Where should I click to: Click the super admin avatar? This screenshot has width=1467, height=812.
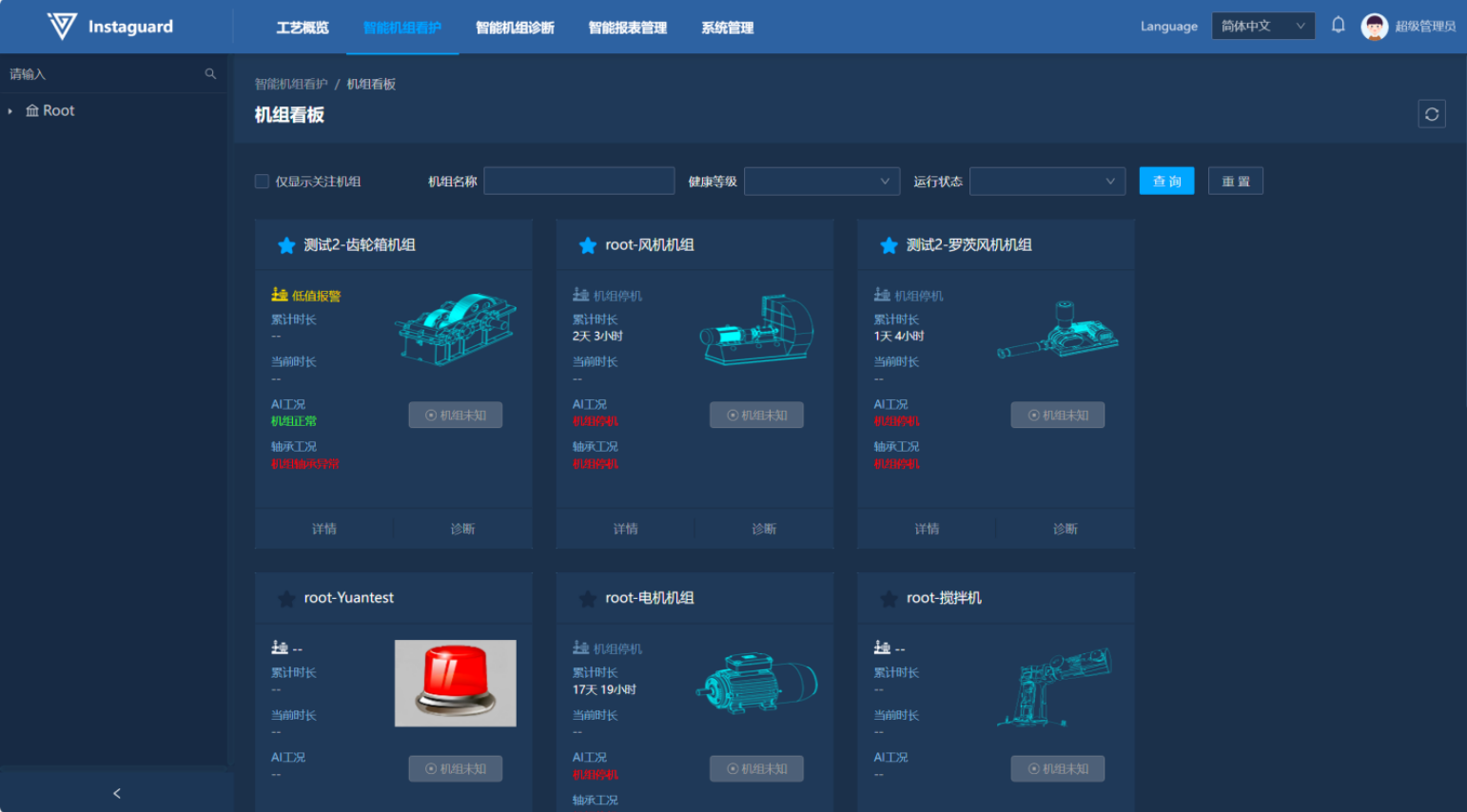[1375, 27]
